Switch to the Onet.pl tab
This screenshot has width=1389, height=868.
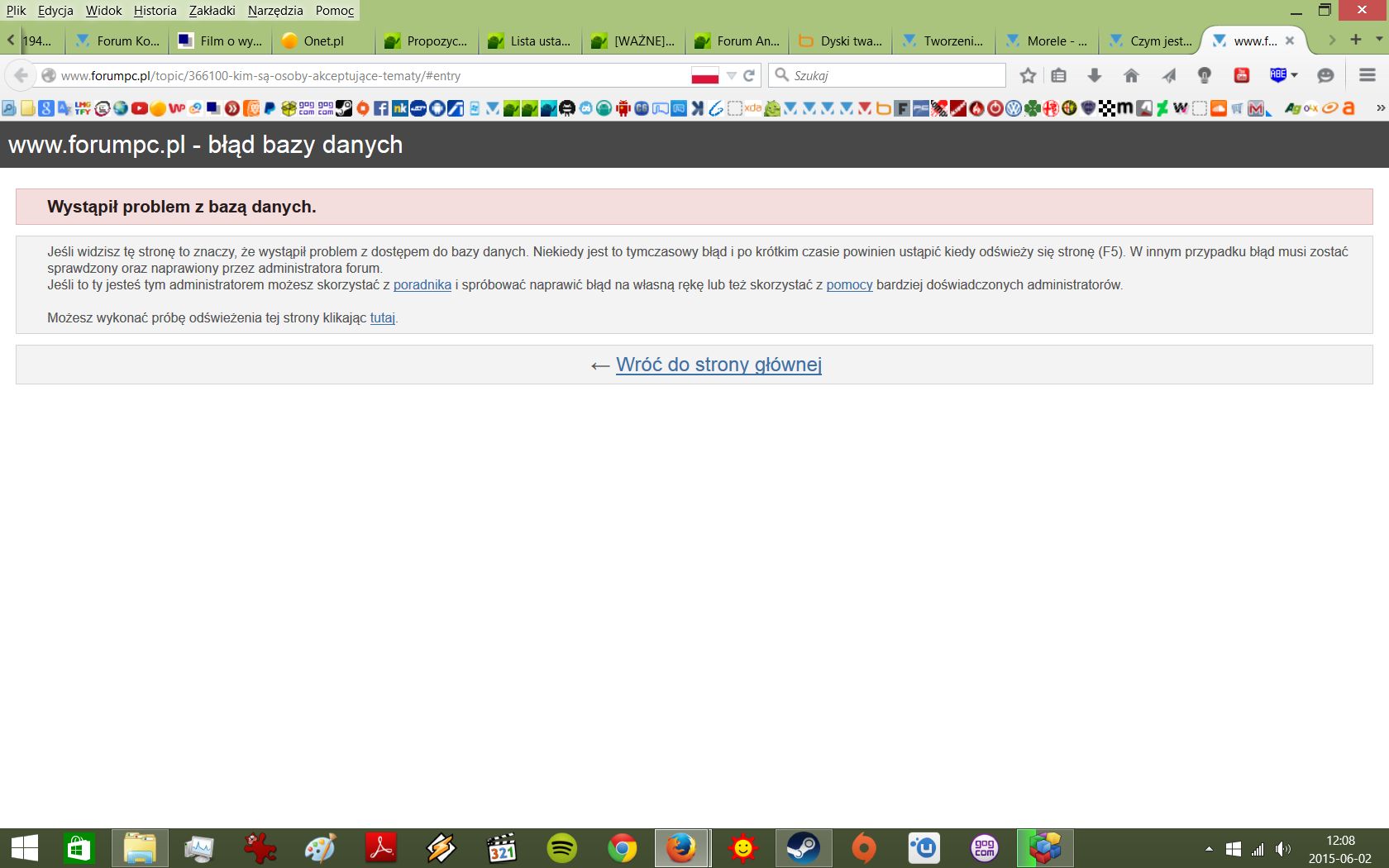[323, 41]
